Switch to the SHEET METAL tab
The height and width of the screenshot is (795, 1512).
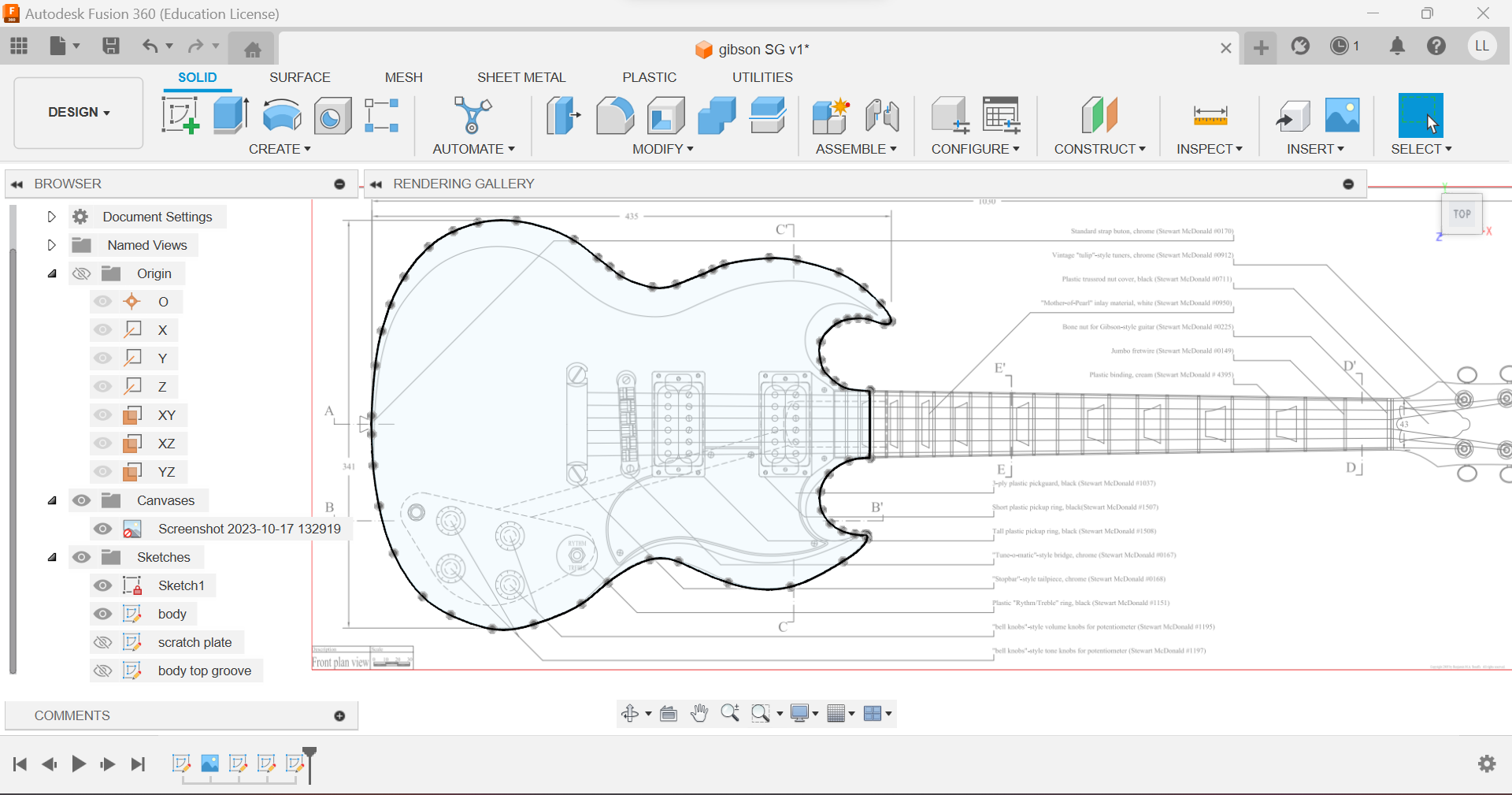[x=521, y=77]
